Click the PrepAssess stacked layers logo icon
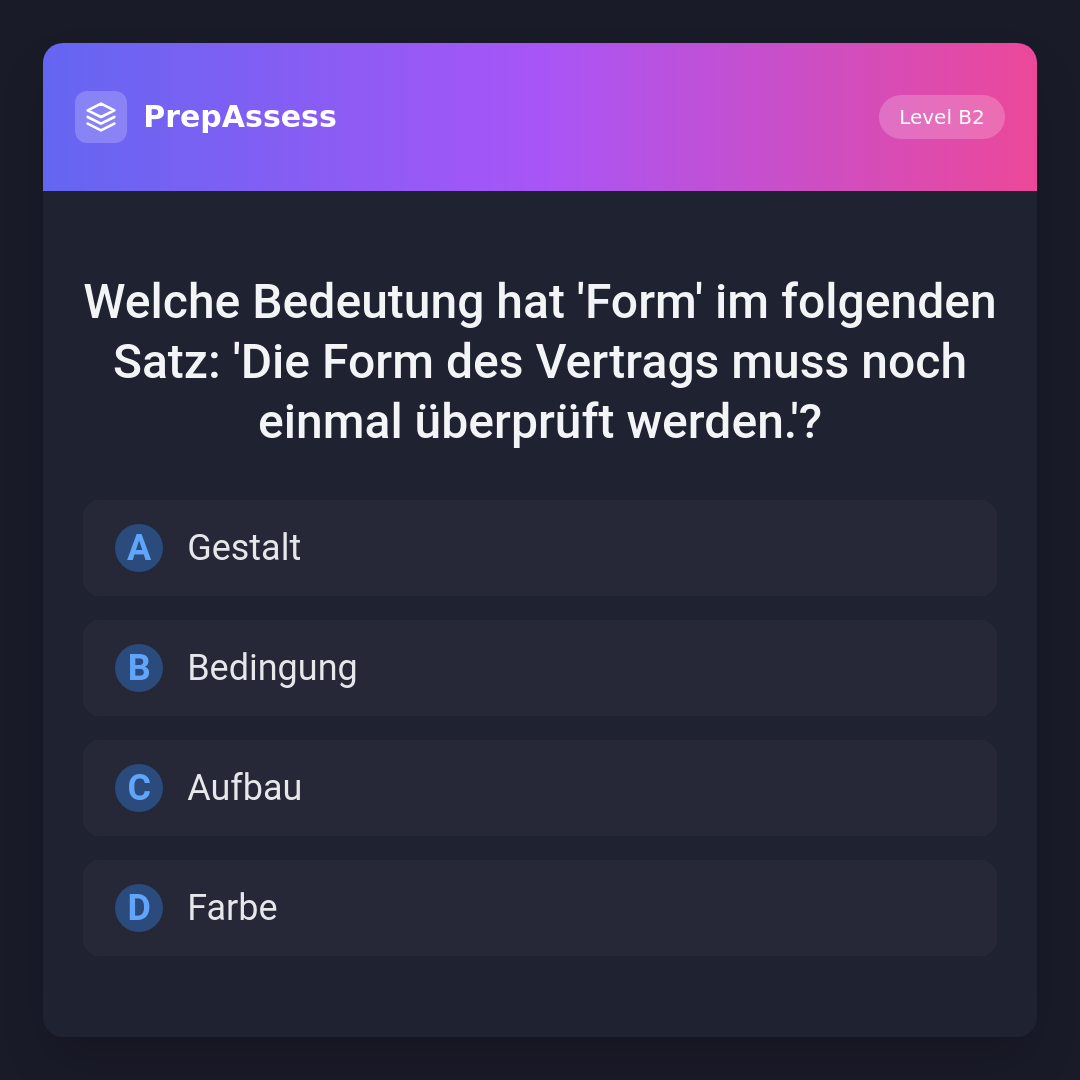 [x=101, y=117]
